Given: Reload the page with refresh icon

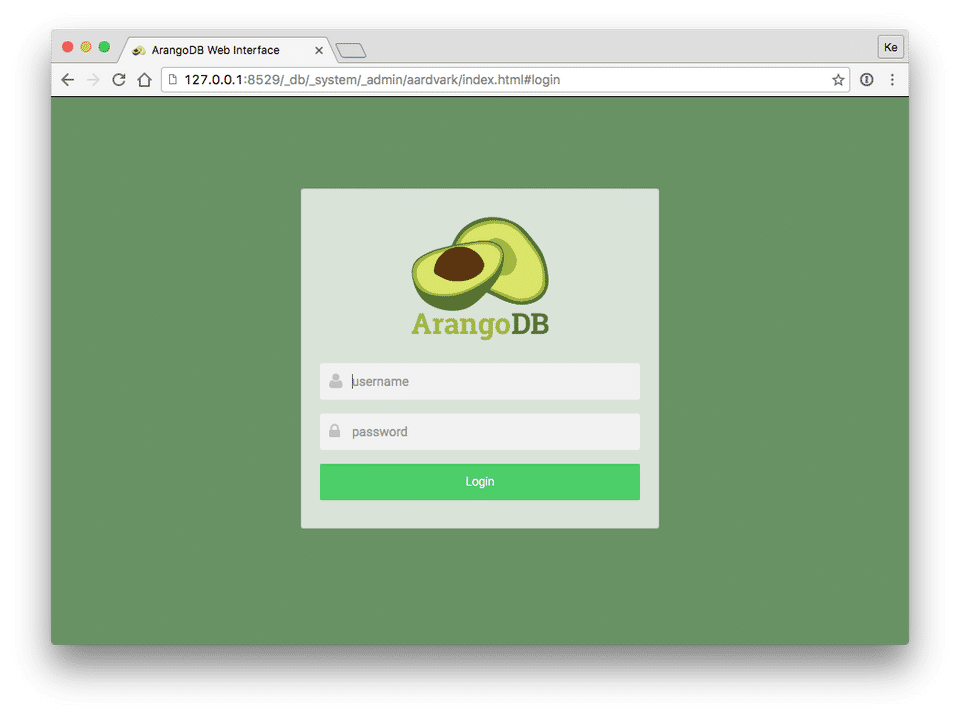Looking at the screenshot, I should coord(119,80).
